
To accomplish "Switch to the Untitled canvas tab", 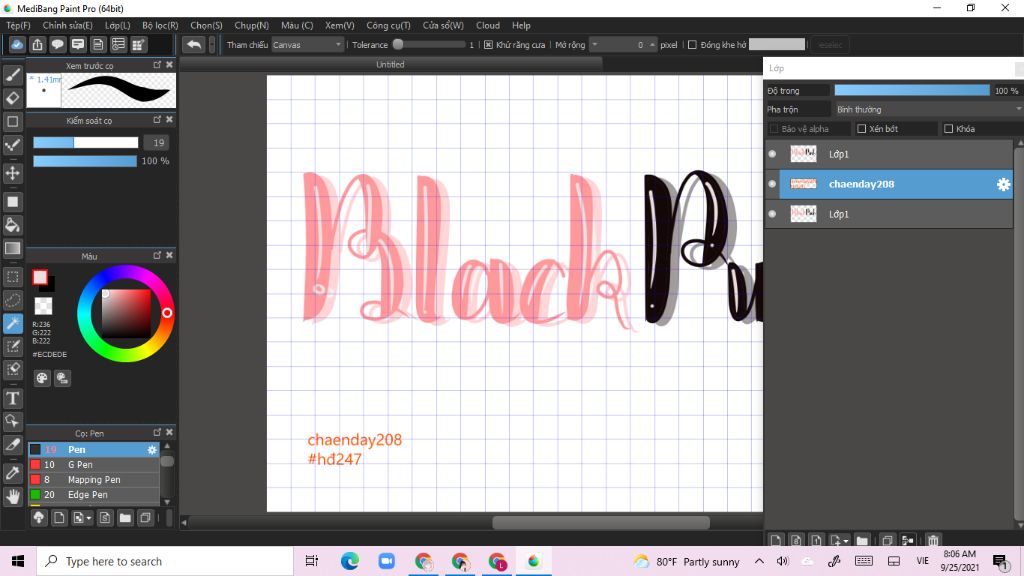I will [x=390, y=65].
